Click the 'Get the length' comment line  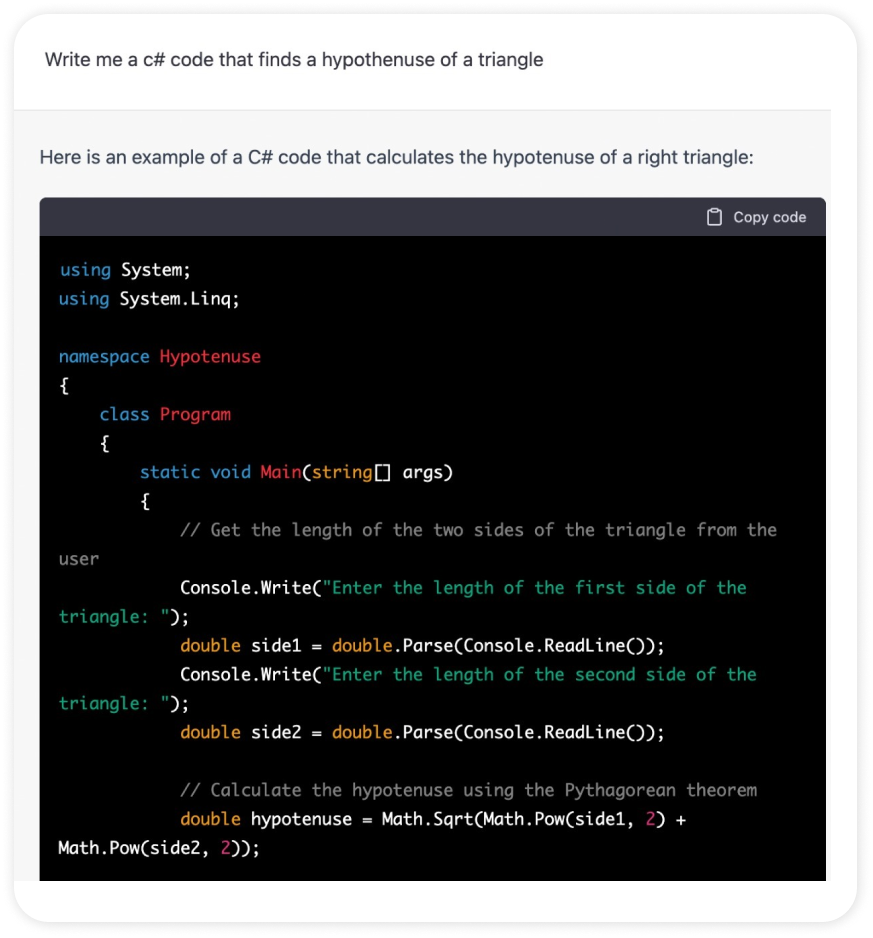pos(478,530)
